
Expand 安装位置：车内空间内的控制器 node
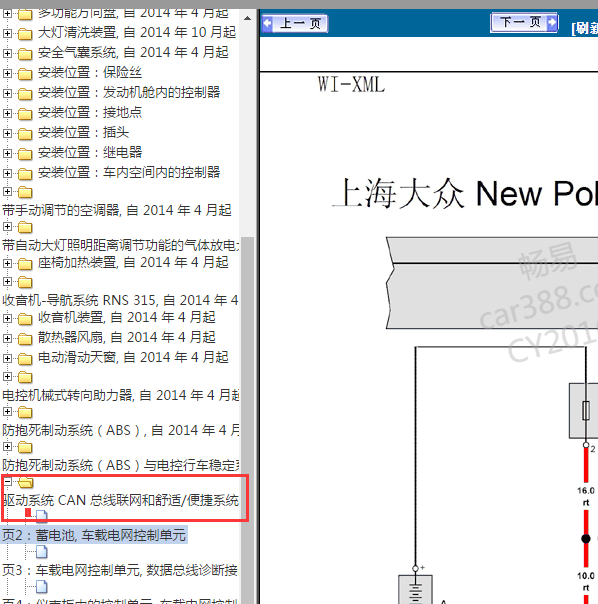(7, 173)
